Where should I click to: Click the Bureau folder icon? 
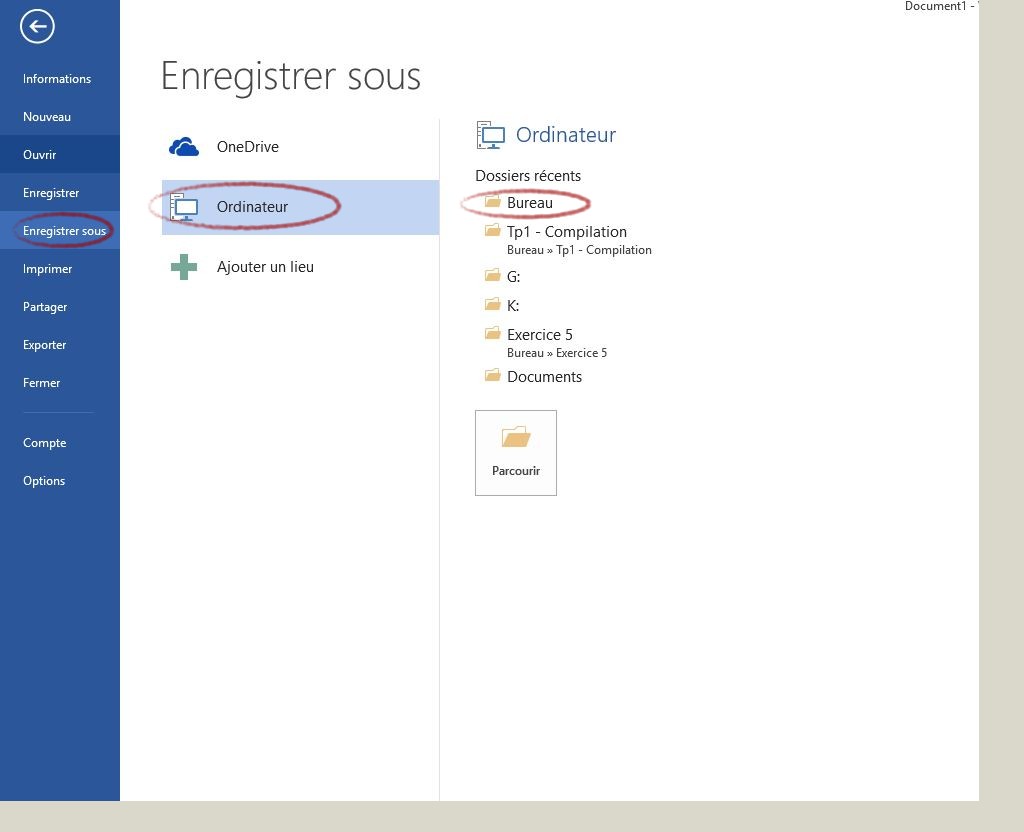(492, 201)
